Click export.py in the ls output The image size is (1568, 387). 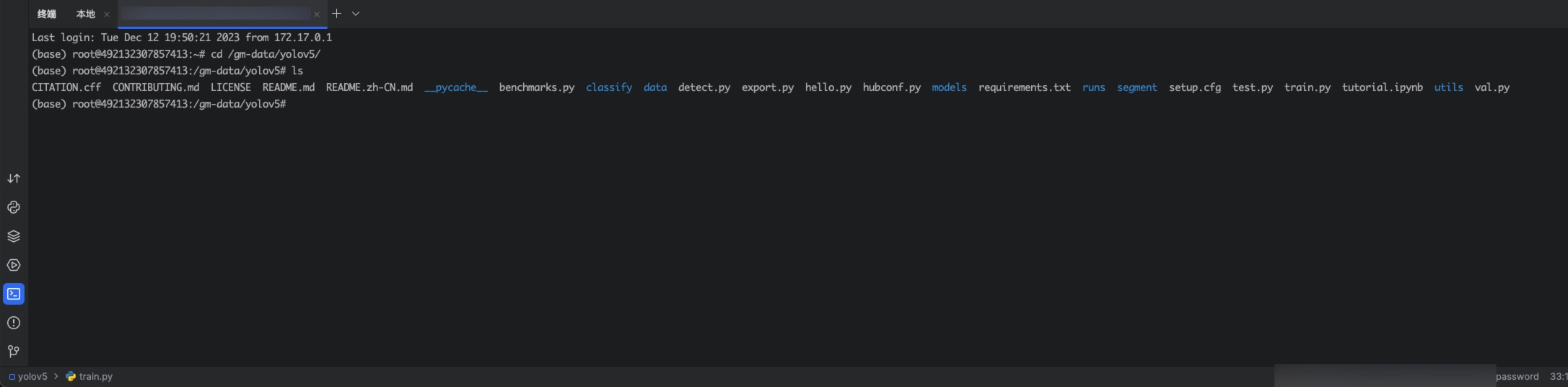pyautogui.click(x=768, y=87)
